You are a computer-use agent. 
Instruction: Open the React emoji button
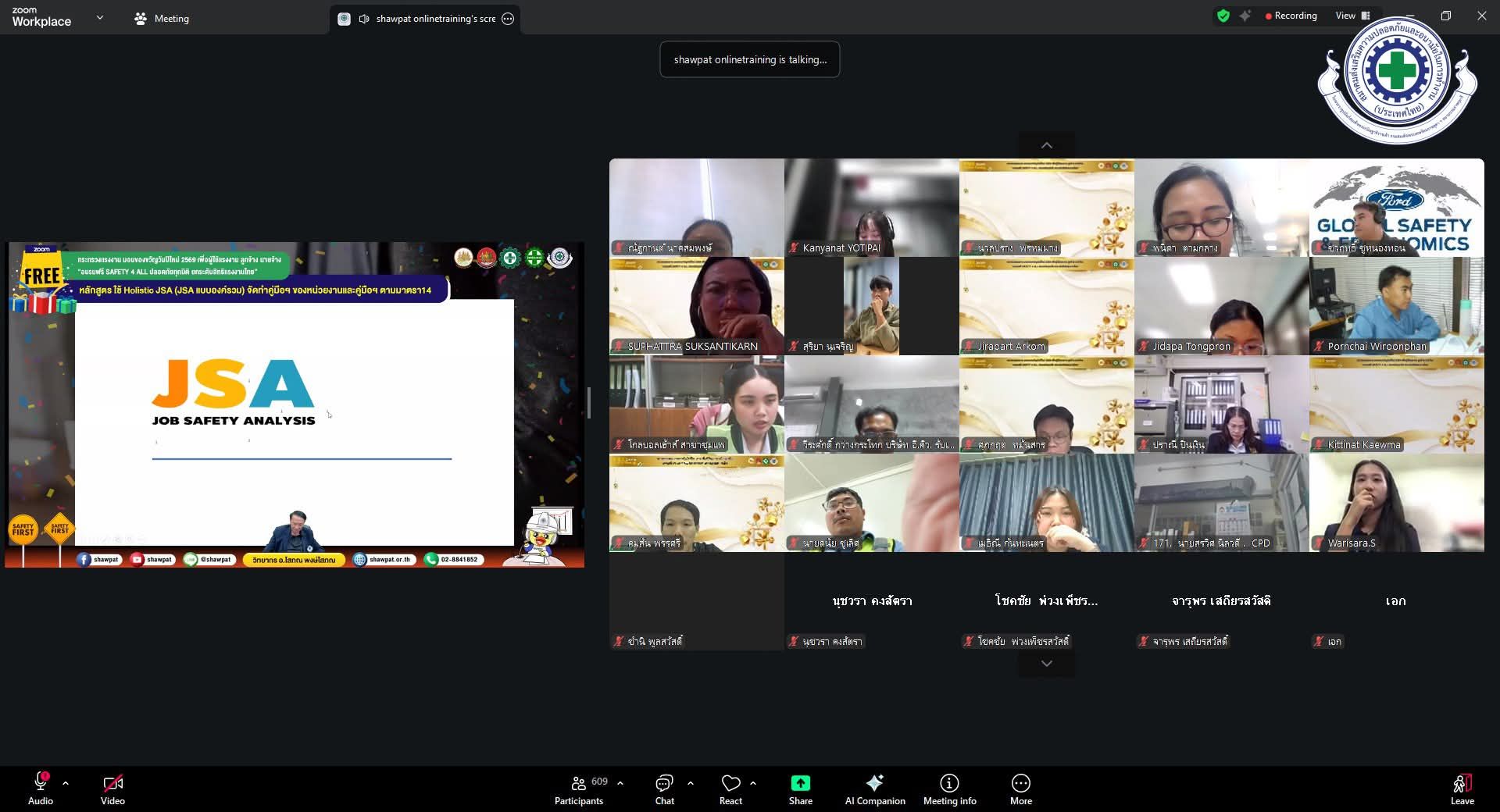(x=730, y=789)
